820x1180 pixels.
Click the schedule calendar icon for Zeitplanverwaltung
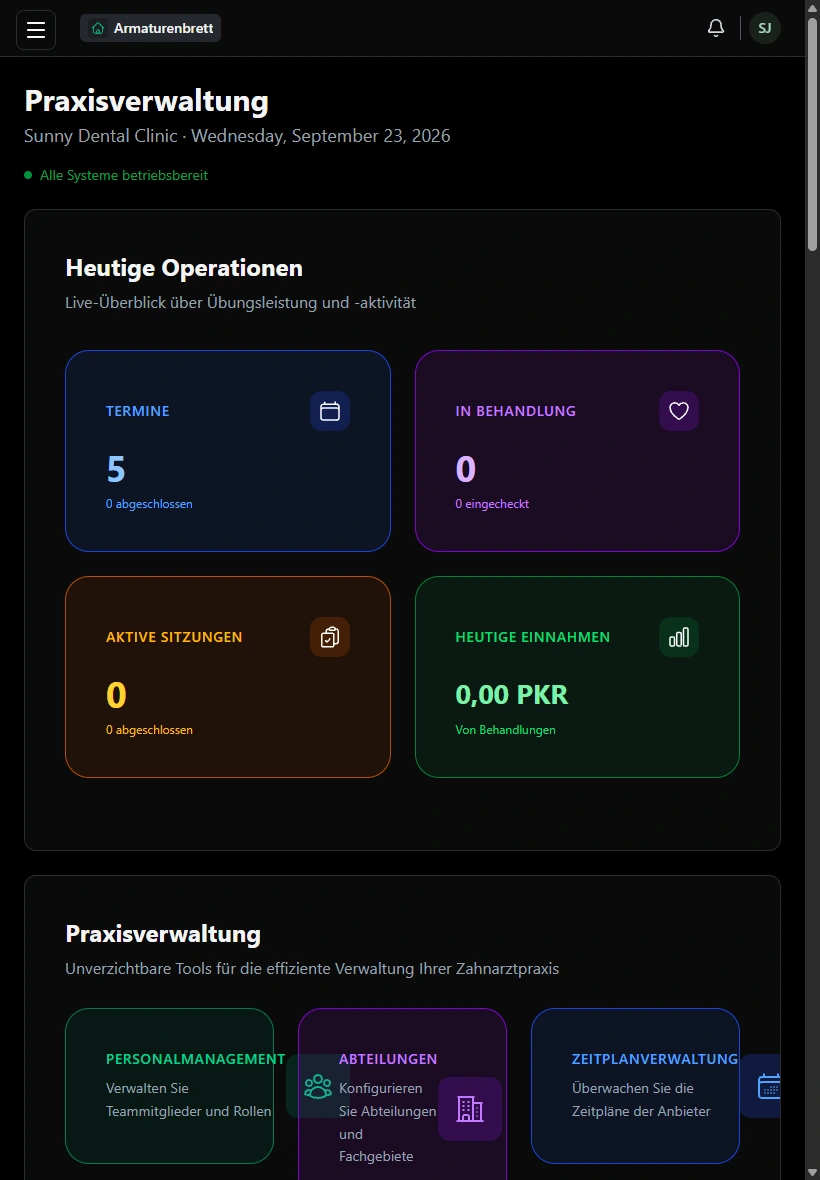pos(766,1086)
